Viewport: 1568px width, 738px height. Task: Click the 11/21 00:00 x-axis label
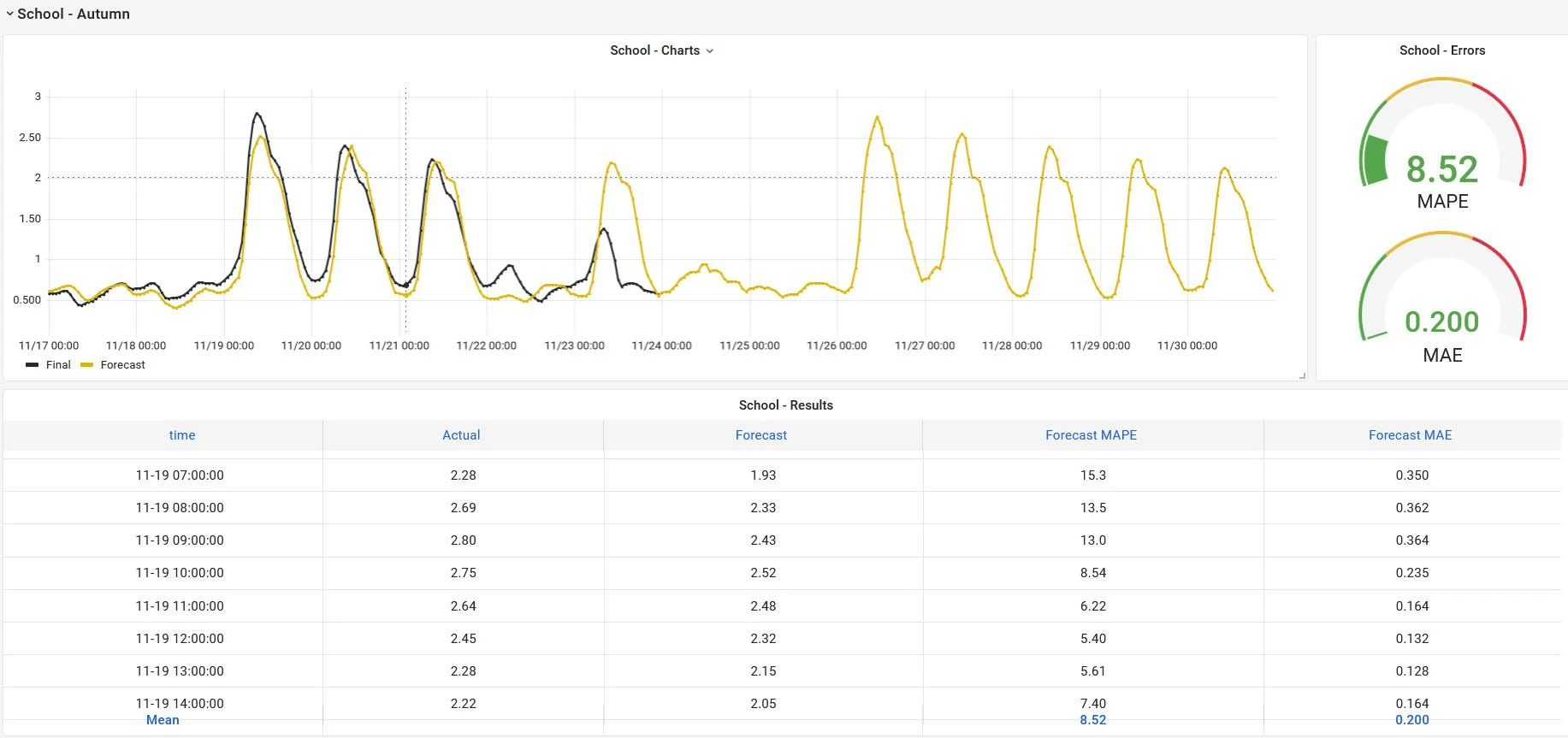[399, 346]
